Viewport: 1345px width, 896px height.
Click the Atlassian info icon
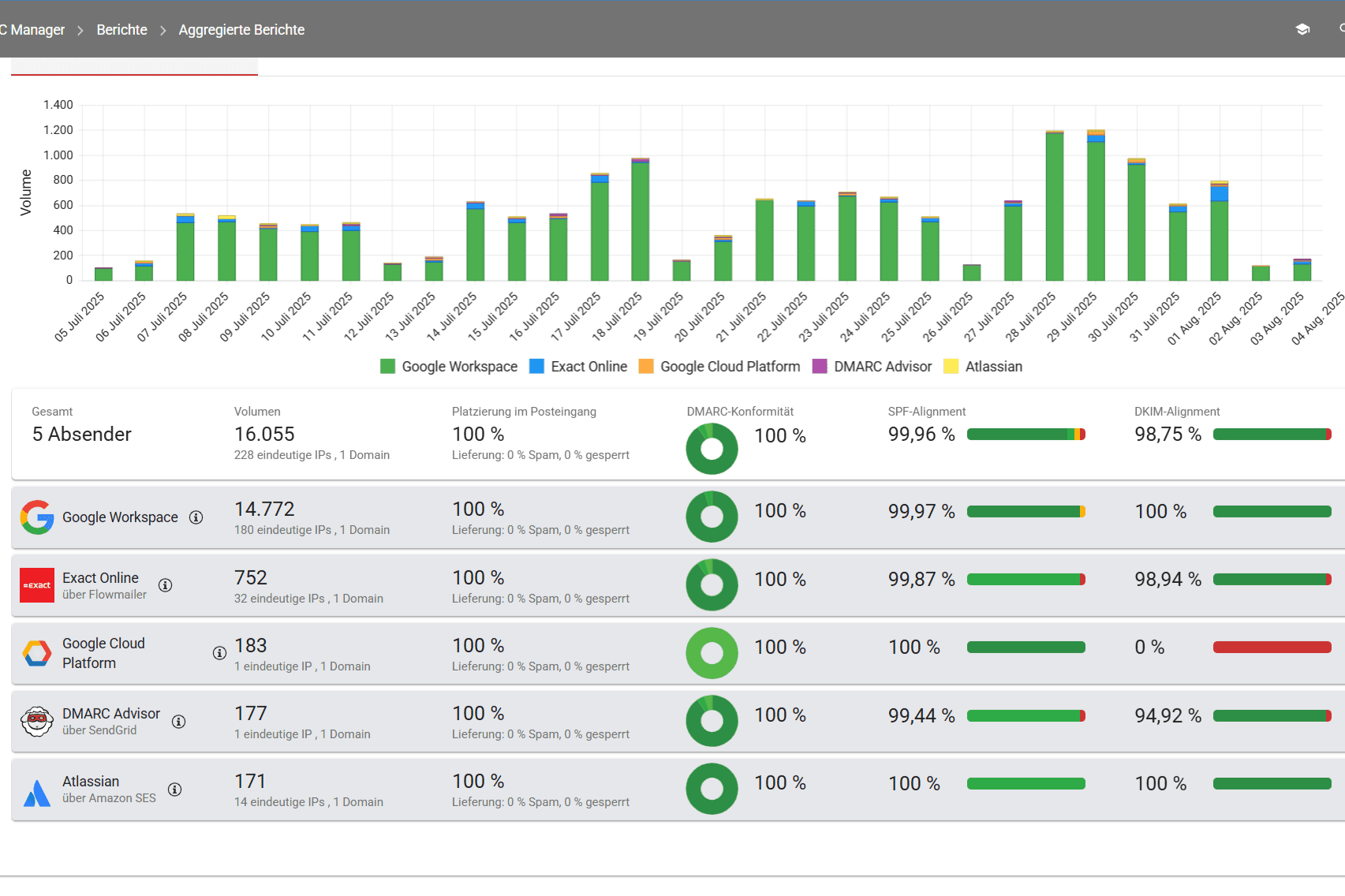pos(175,790)
